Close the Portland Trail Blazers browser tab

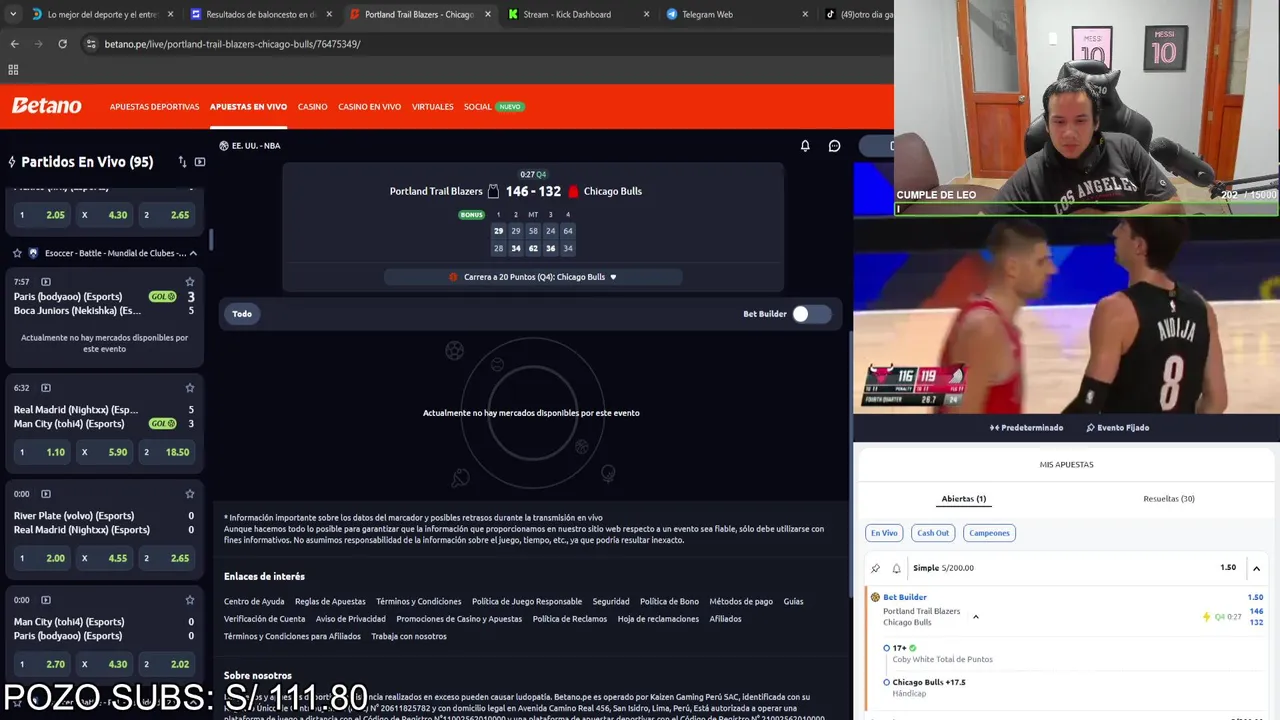click(x=488, y=14)
